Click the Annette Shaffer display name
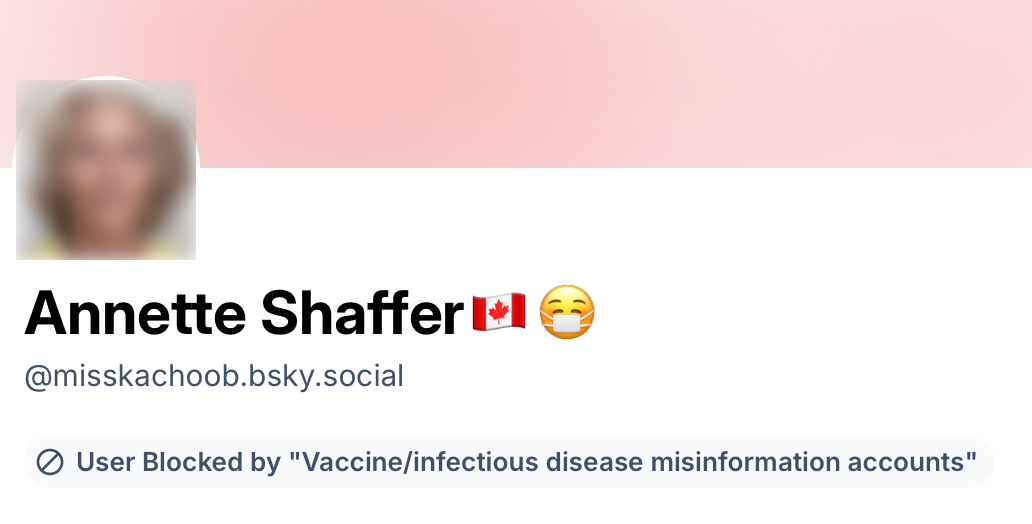 tap(244, 313)
